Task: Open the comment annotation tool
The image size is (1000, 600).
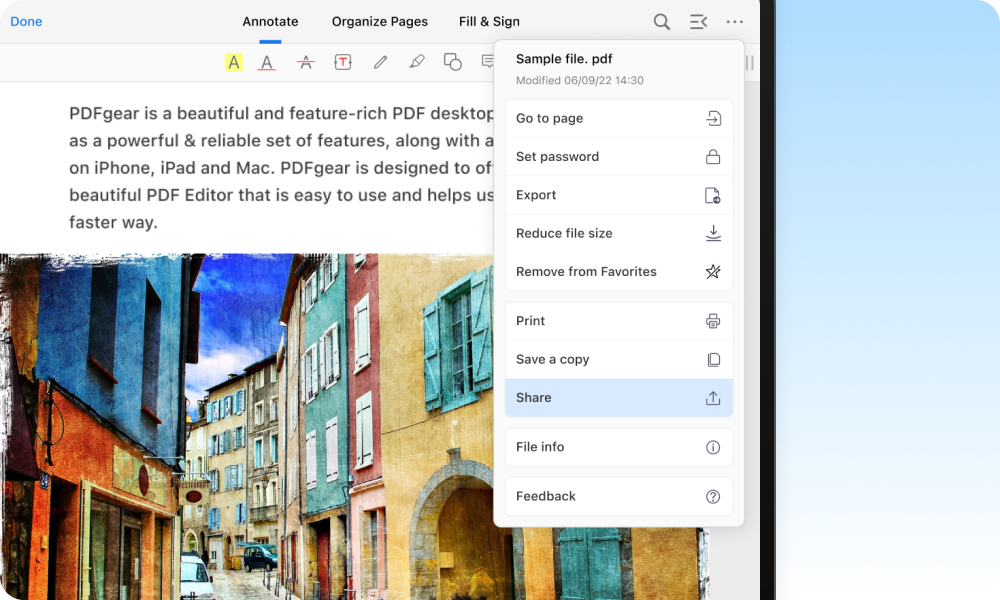Action: tap(487, 62)
